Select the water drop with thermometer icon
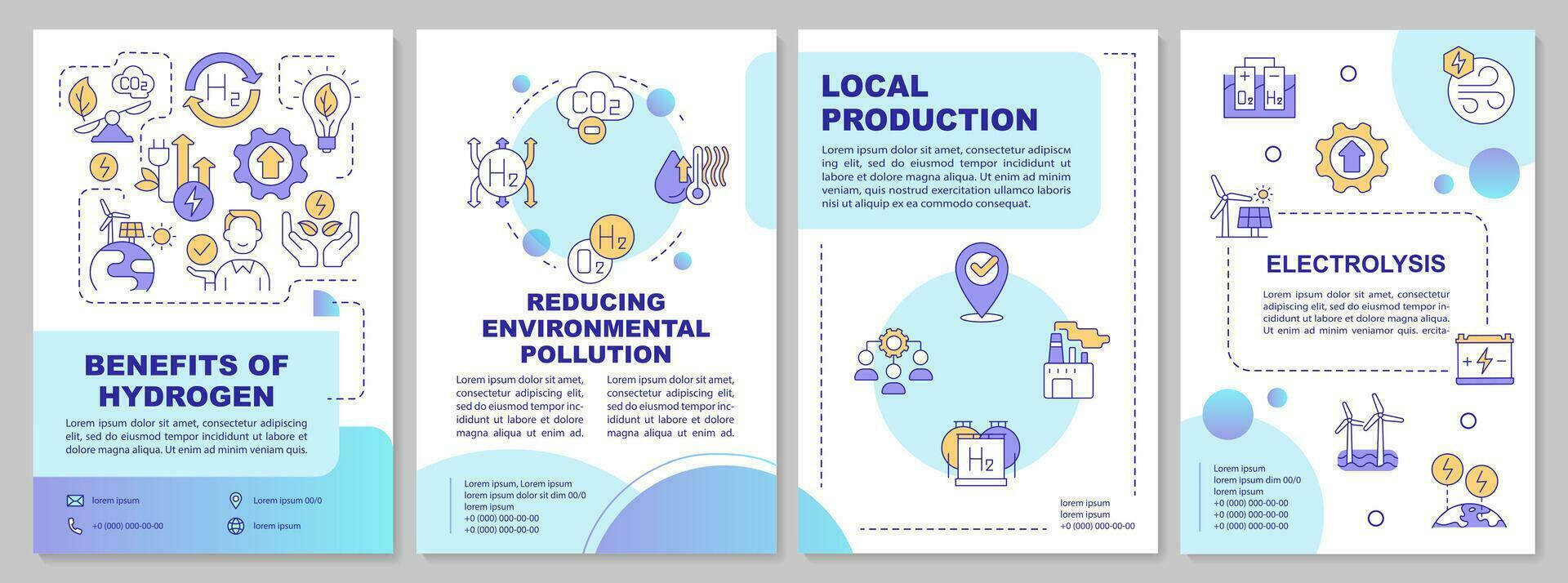The width and height of the screenshot is (1568, 583). coord(692,175)
